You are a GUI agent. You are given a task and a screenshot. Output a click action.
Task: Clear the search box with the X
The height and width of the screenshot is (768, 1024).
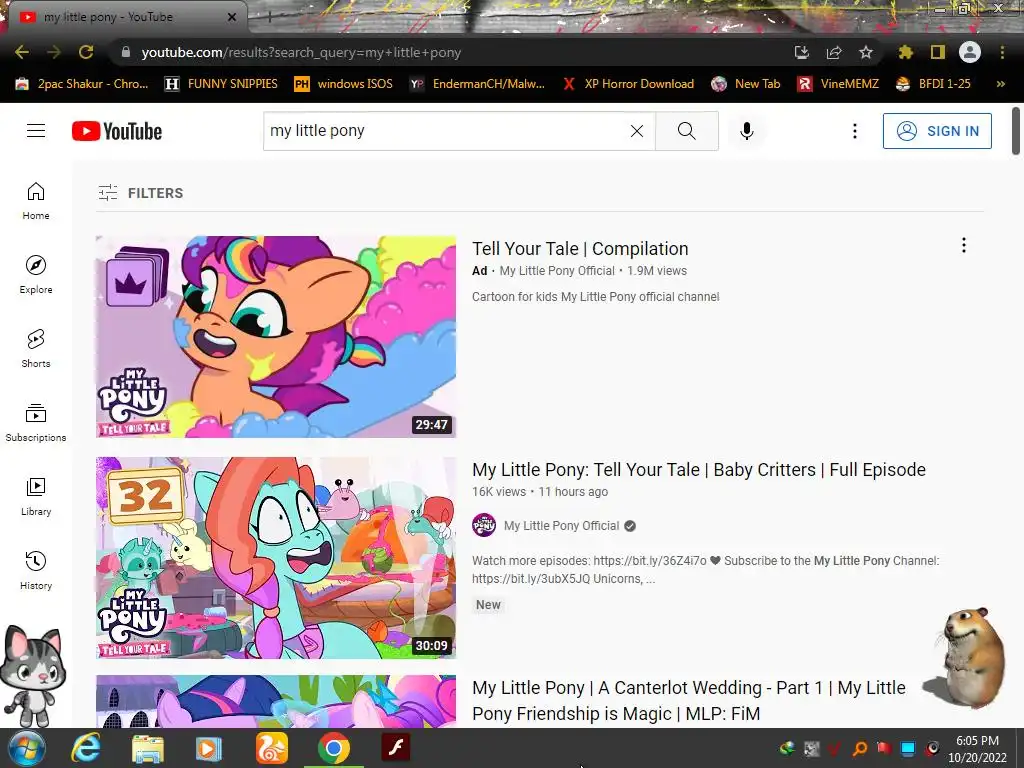637,131
